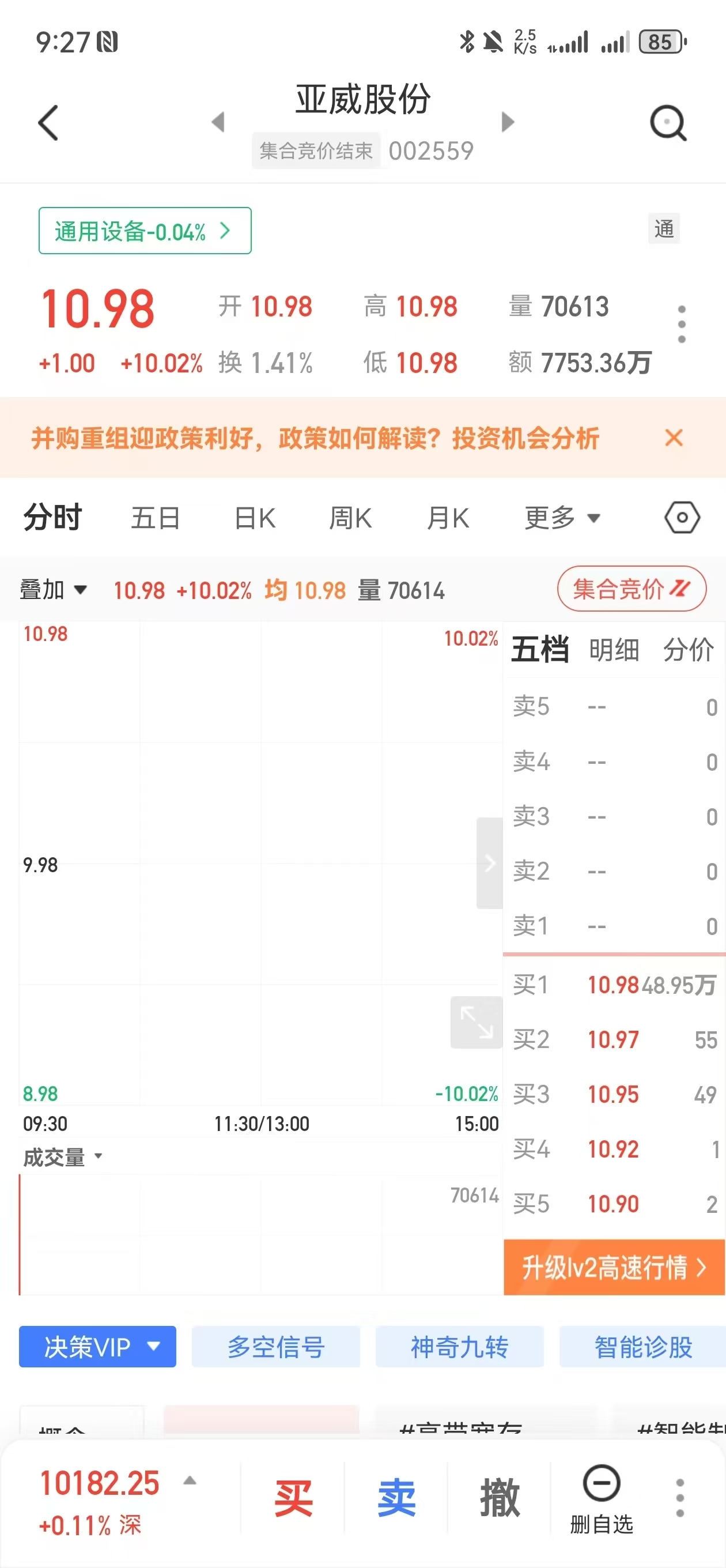Open bottom bar more options dots
Screen dimensions: 726x1568
pos(680,1498)
